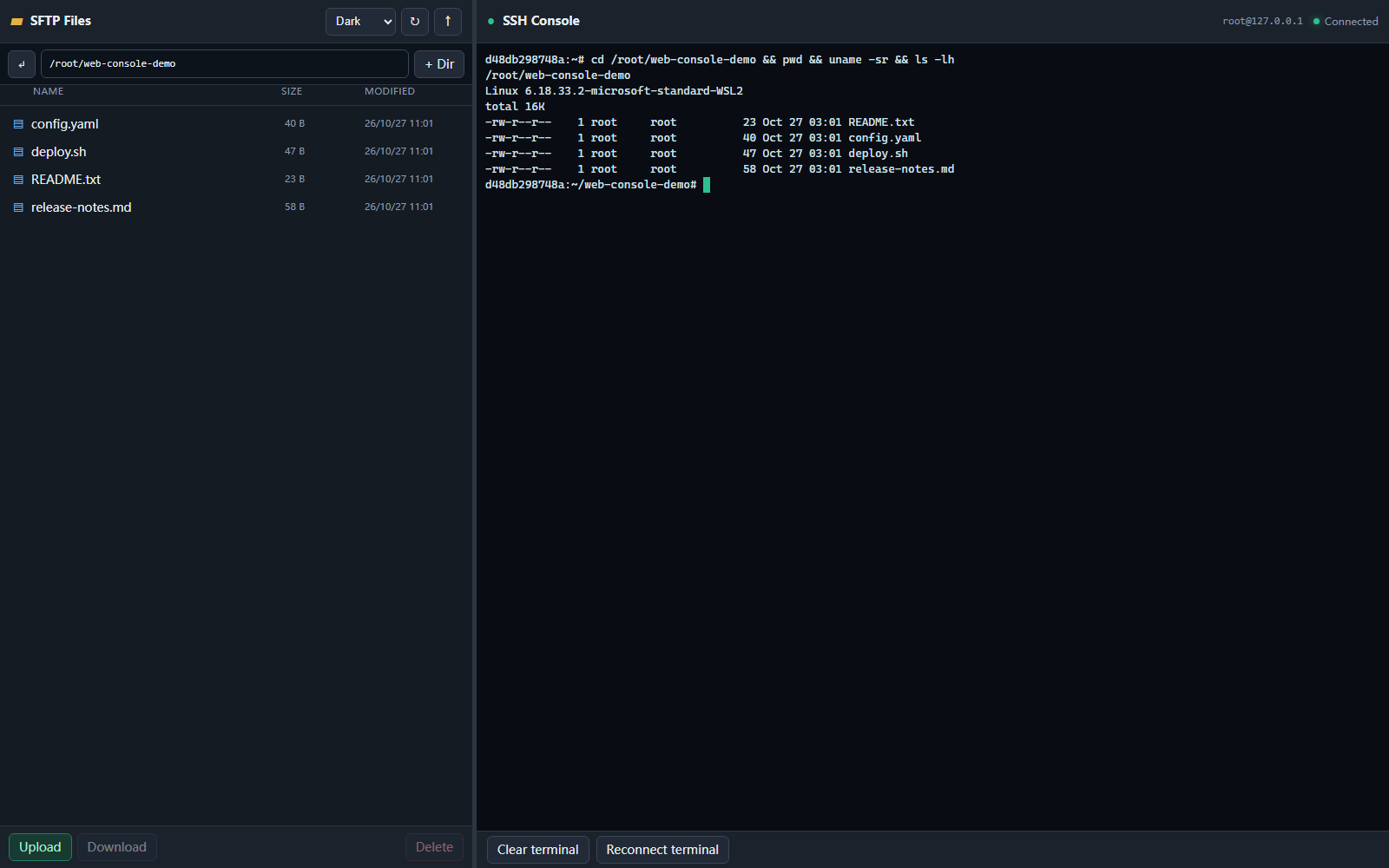Click the go-to-path enter icon
This screenshot has height=868, width=1389.
(x=22, y=64)
